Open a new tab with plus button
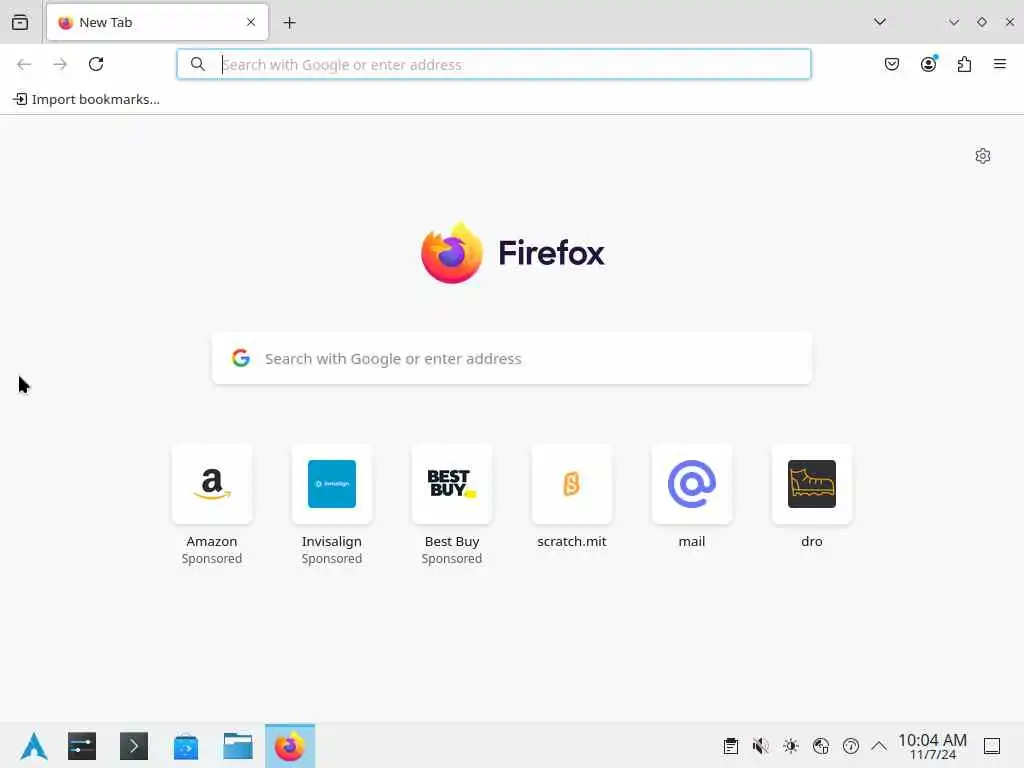The height and width of the screenshot is (768, 1024). coord(289,23)
